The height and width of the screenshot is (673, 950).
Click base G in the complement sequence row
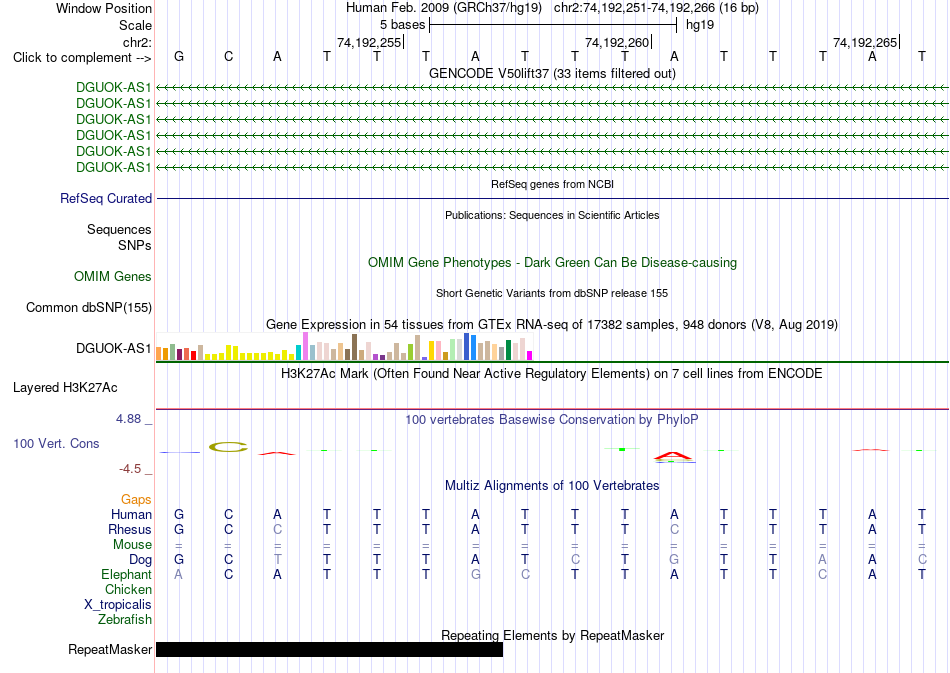tap(179, 56)
